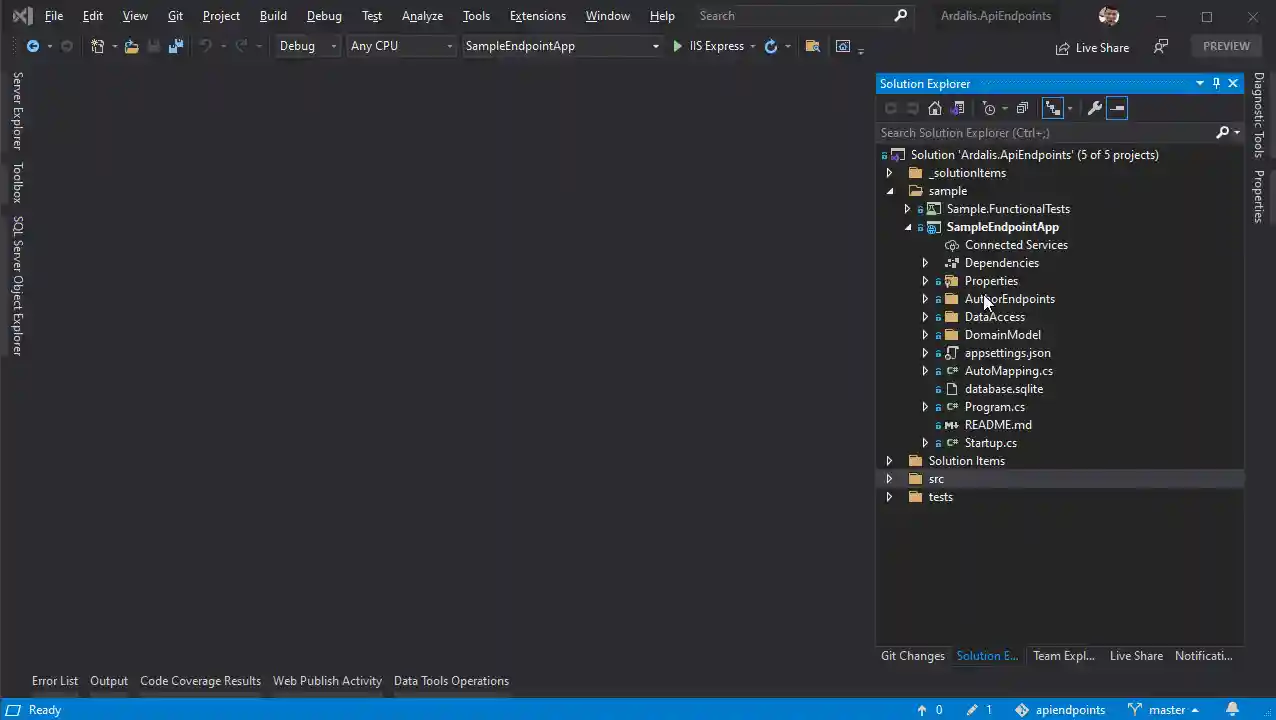Viewport: 1276px width, 720px height.
Task: Expand the Dependencies node arrow
Action: 926,263
